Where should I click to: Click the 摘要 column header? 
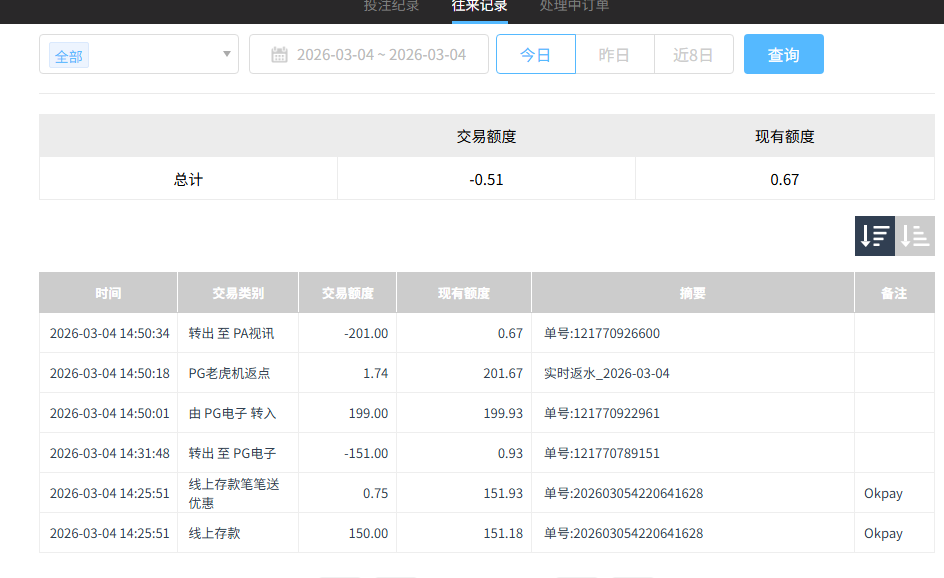[x=692, y=293]
